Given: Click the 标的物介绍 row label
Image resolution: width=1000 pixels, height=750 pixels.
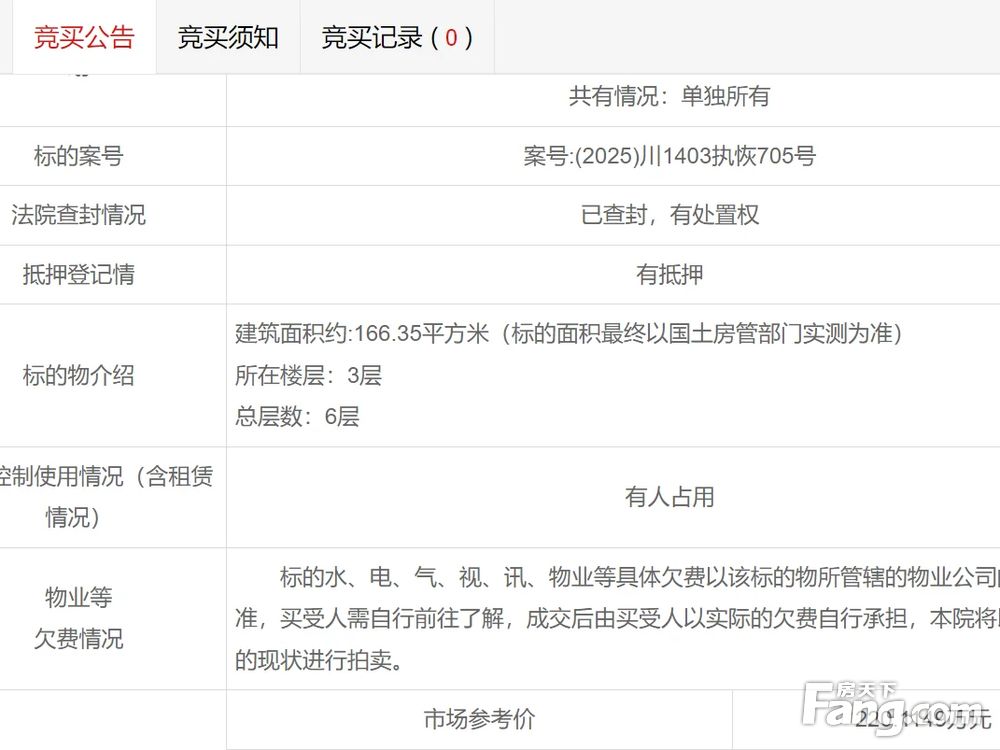Looking at the screenshot, I should click(x=78, y=376).
